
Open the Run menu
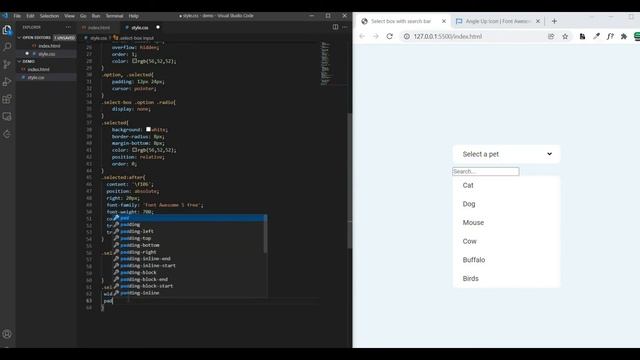tap(96, 16)
